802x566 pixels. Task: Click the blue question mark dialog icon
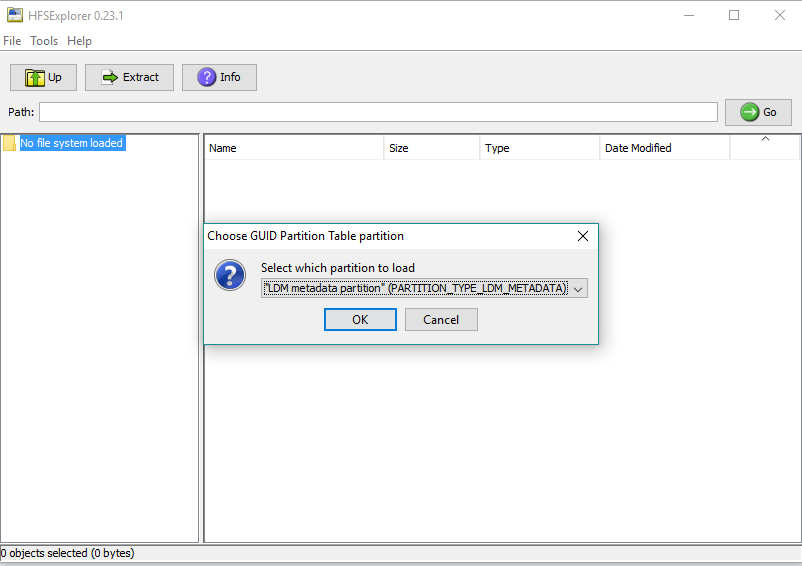pyautogui.click(x=230, y=275)
